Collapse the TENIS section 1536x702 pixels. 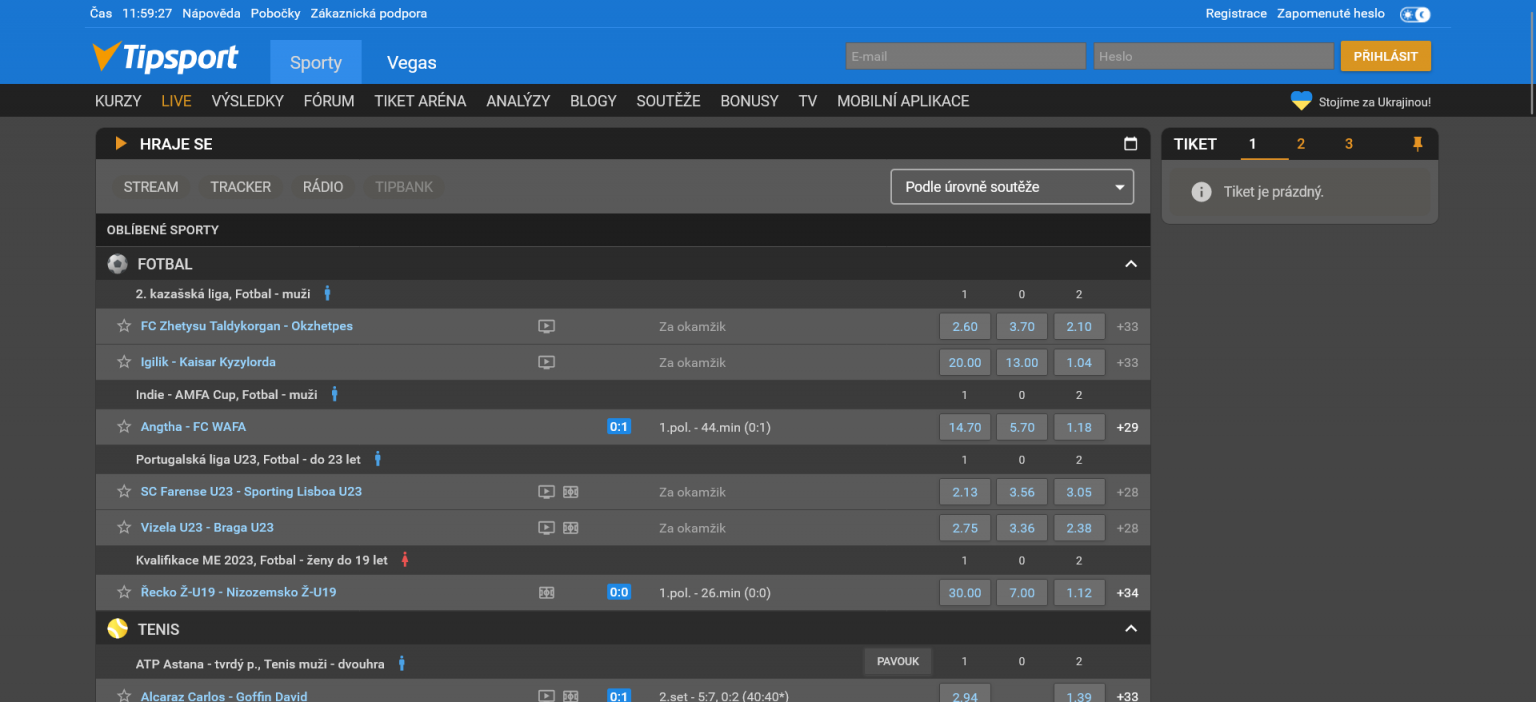click(x=1130, y=629)
